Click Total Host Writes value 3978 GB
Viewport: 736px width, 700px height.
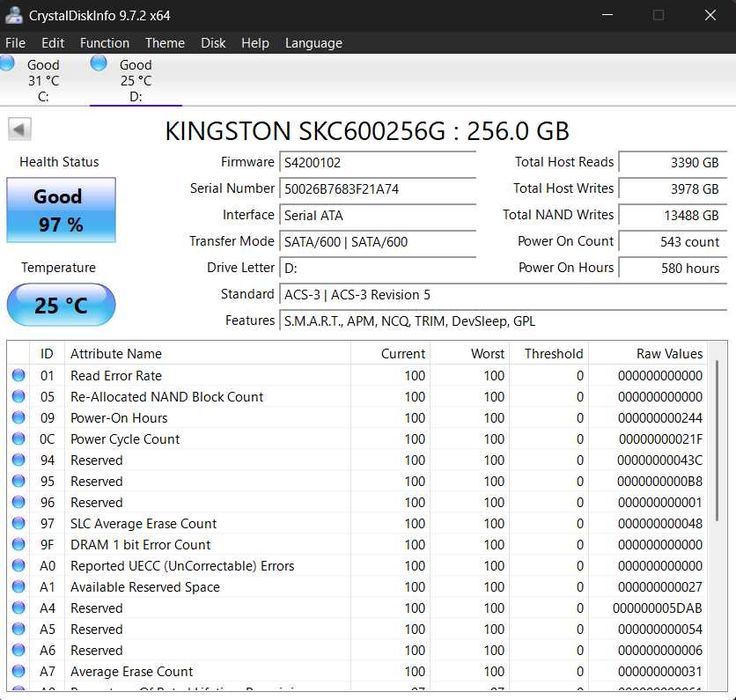pos(673,189)
